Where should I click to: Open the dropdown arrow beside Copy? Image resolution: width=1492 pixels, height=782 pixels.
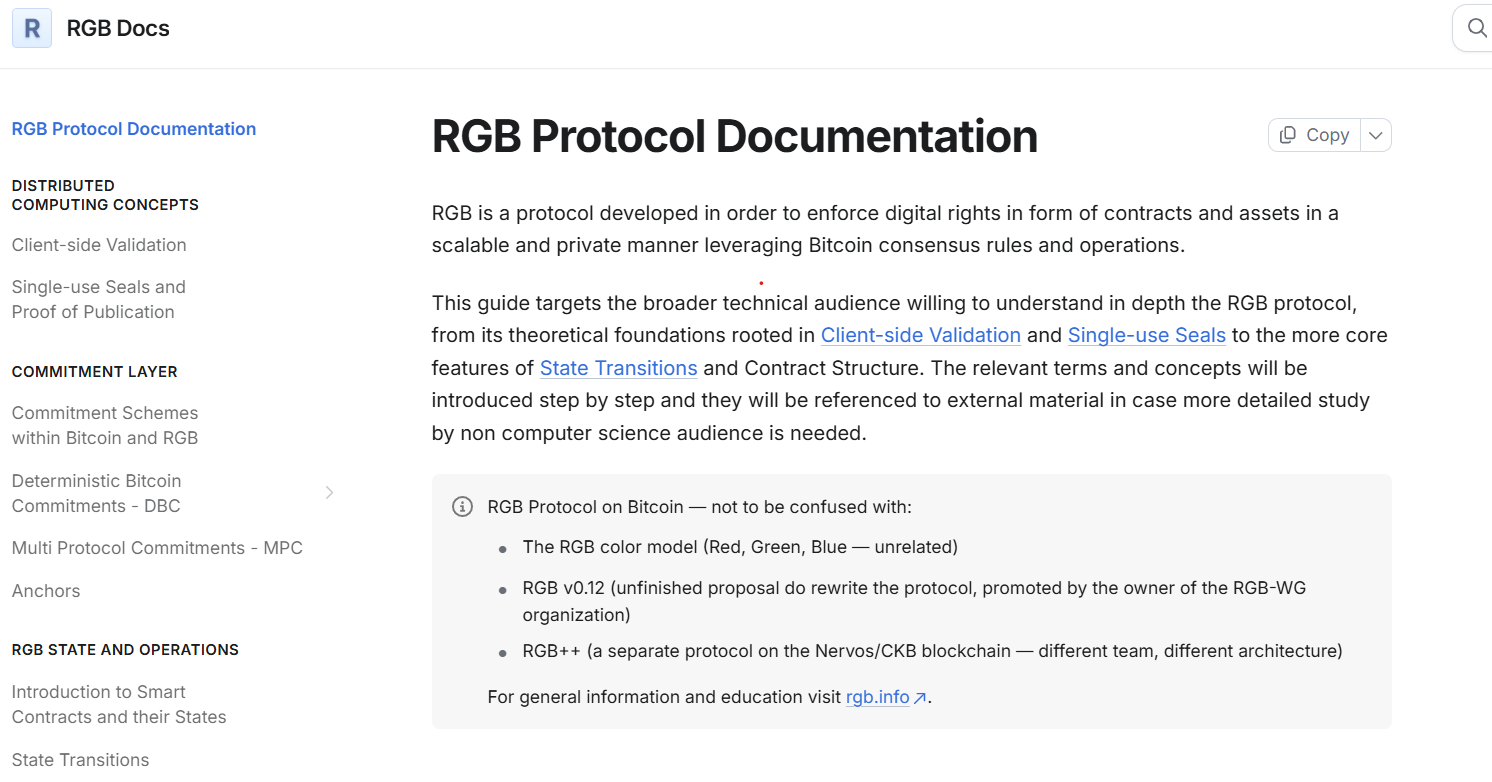(1376, 135)
